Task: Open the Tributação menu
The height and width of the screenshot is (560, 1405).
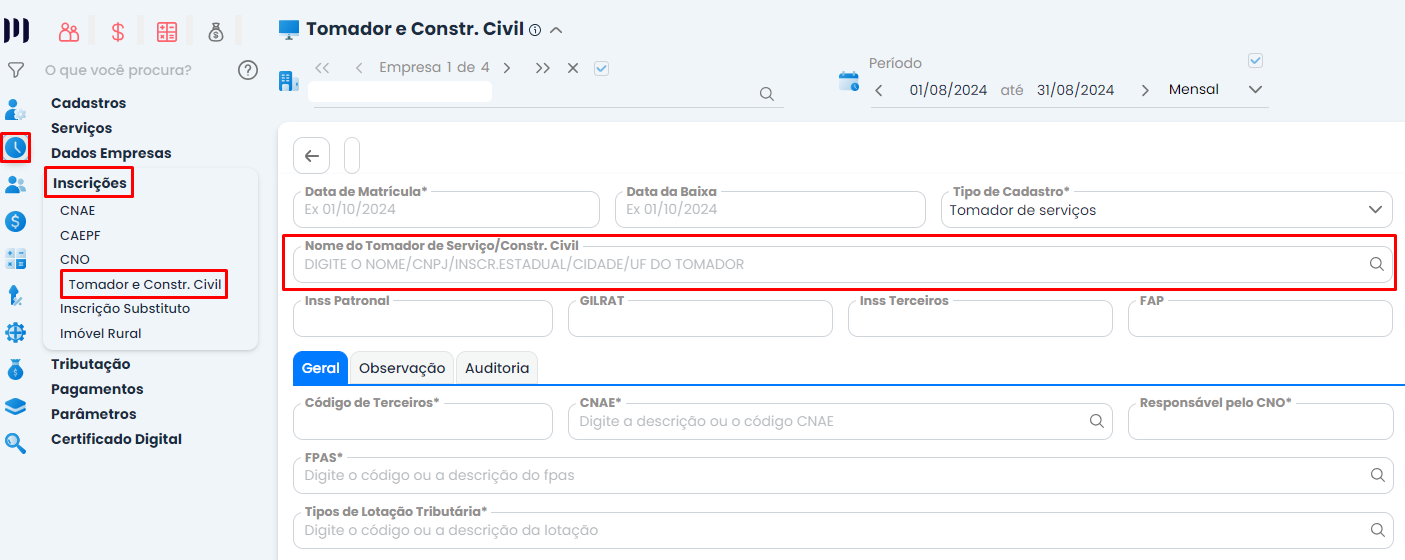Action: 91,364
